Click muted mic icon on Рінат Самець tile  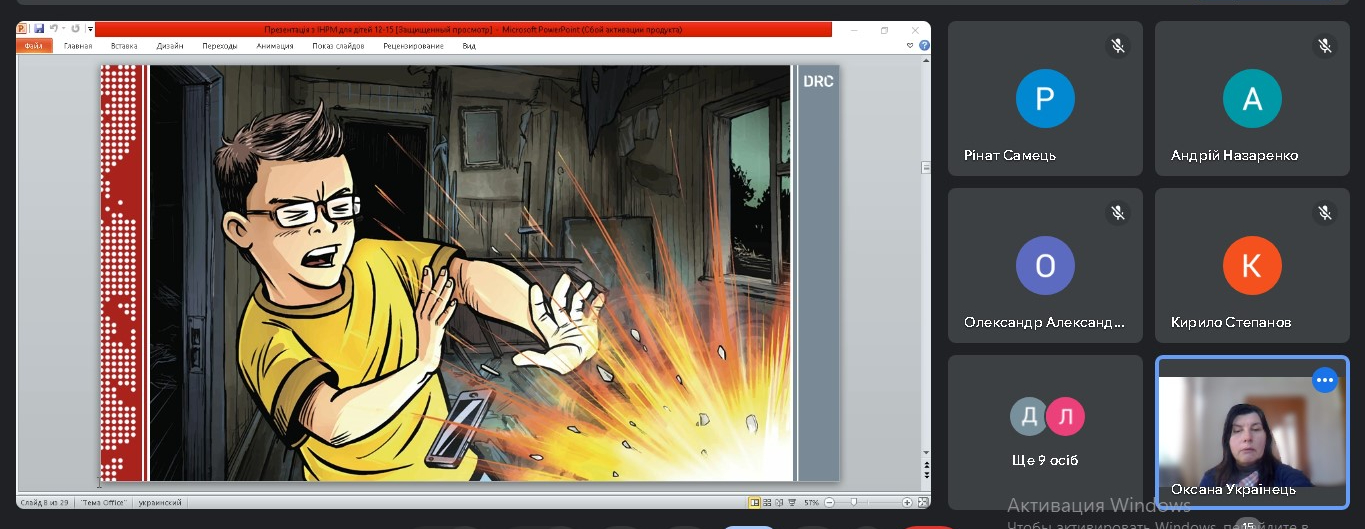click(x=1118, y=46)
